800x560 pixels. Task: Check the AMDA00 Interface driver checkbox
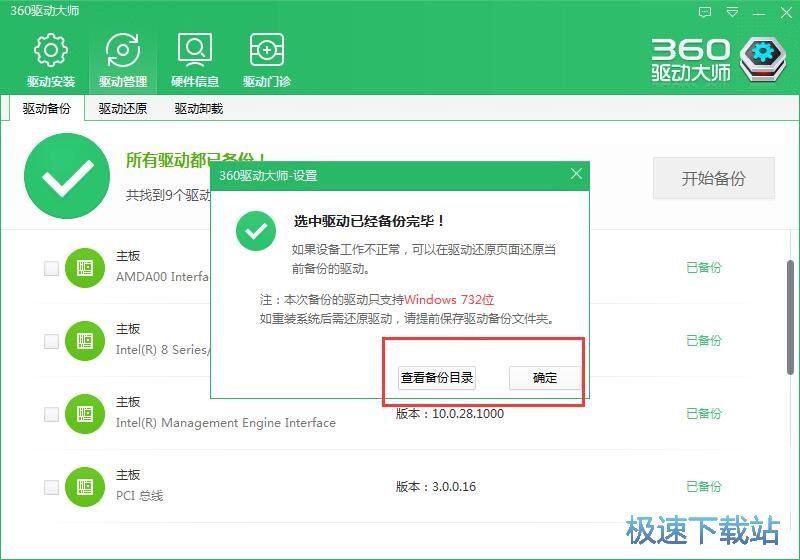(51, 268)
